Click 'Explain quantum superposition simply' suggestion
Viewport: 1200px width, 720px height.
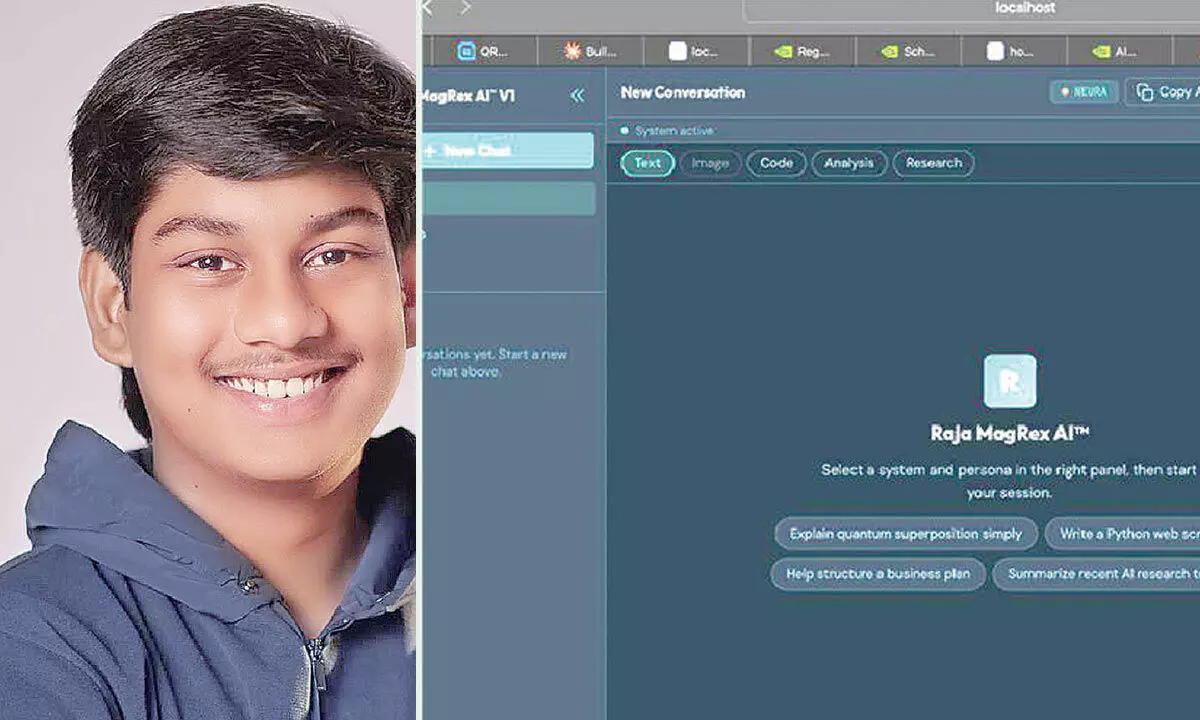(905, 534)
